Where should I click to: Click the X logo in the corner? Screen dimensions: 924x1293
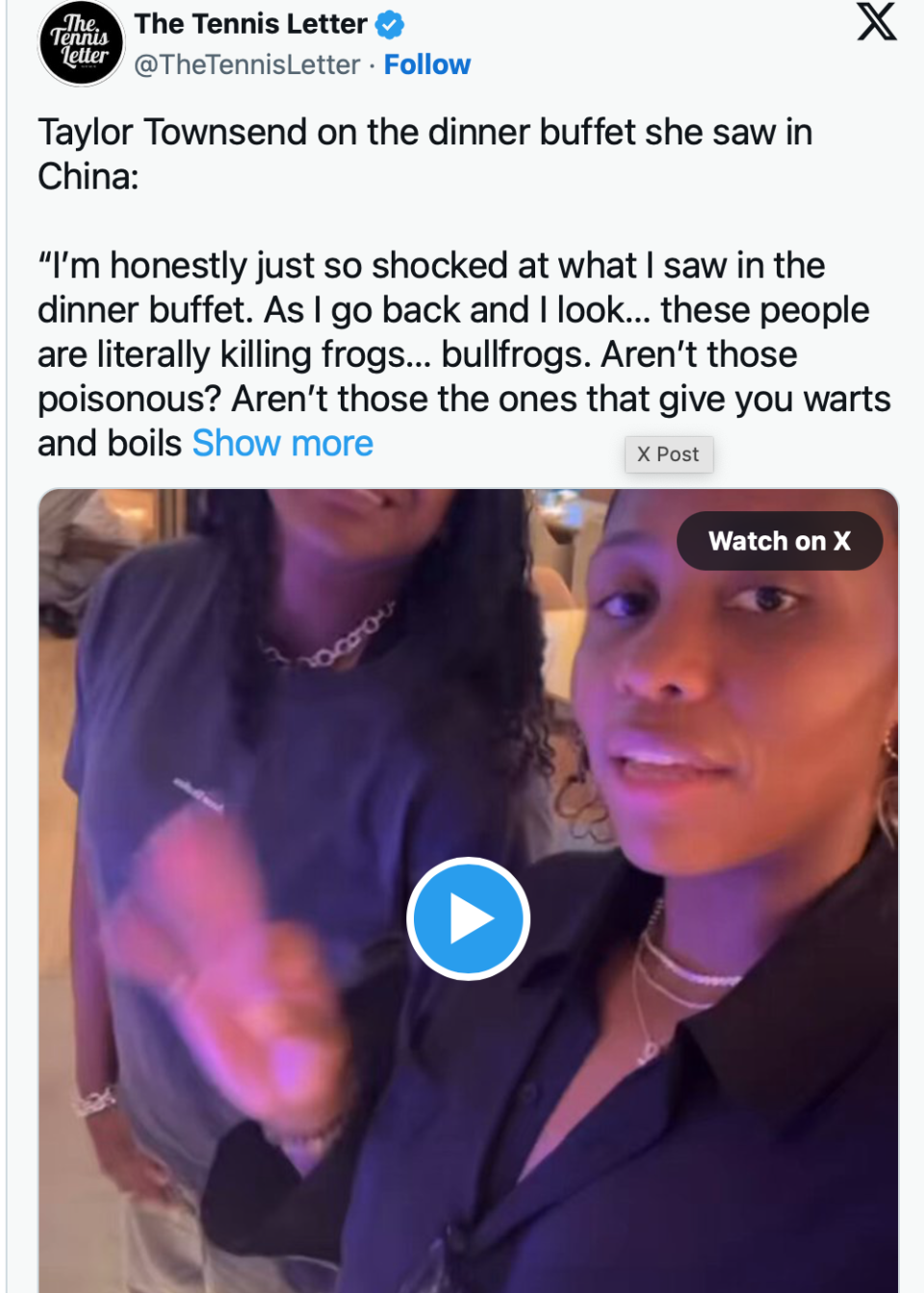[x=876, y=21]
